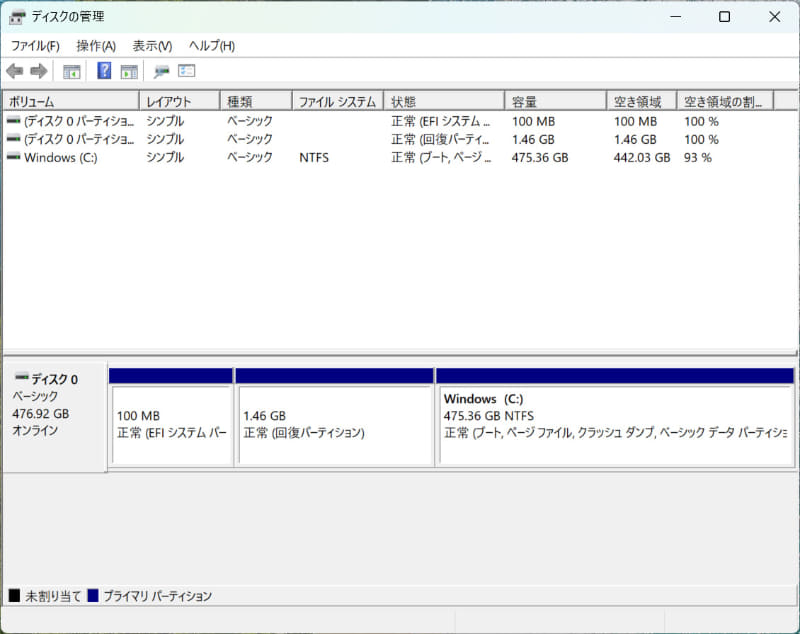Sort by the 容量 column header
The width and height of the screenshot is (800, 634).
(x=556, y=102)
